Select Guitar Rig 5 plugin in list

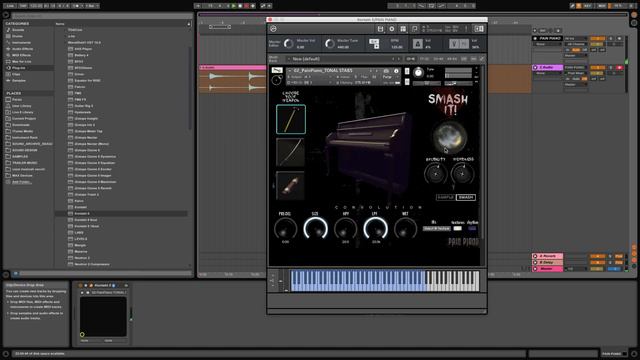[84, 106]
